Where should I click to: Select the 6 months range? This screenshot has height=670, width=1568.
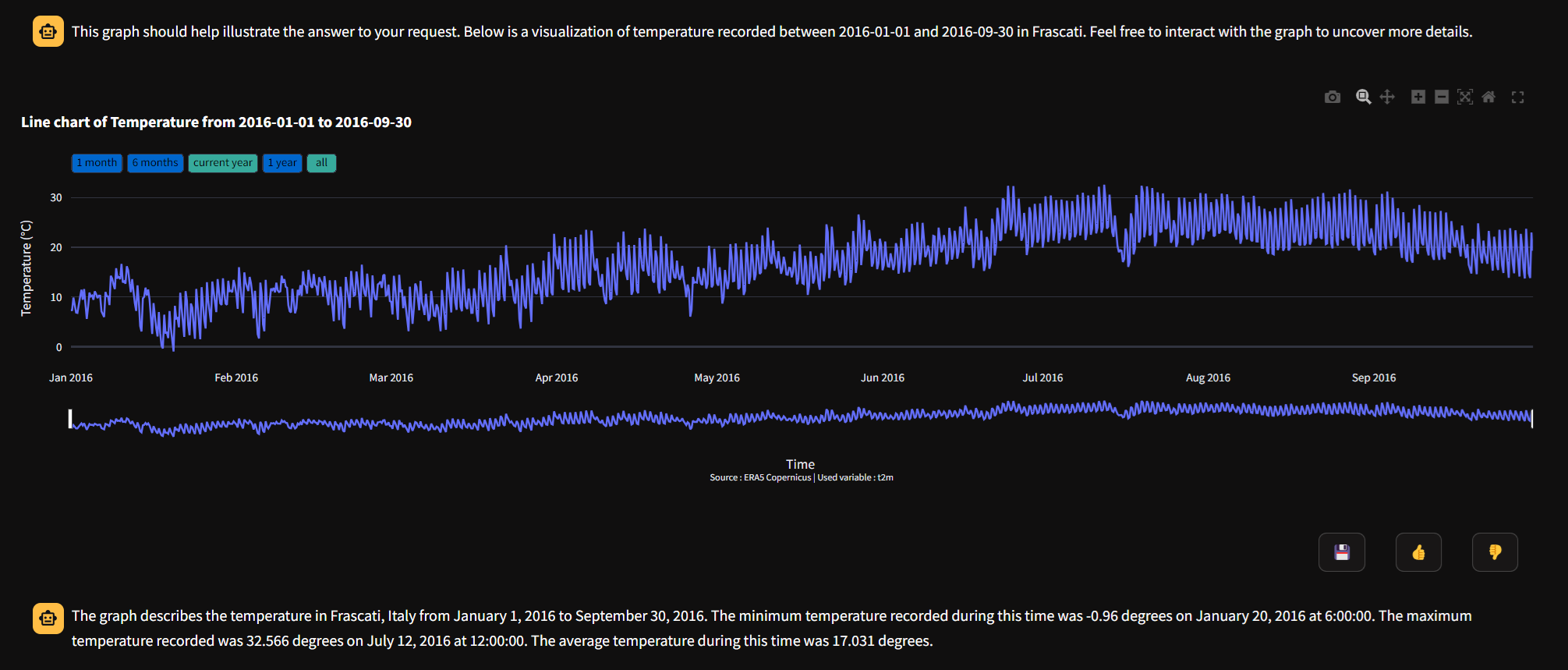click(x=155, y=163)
